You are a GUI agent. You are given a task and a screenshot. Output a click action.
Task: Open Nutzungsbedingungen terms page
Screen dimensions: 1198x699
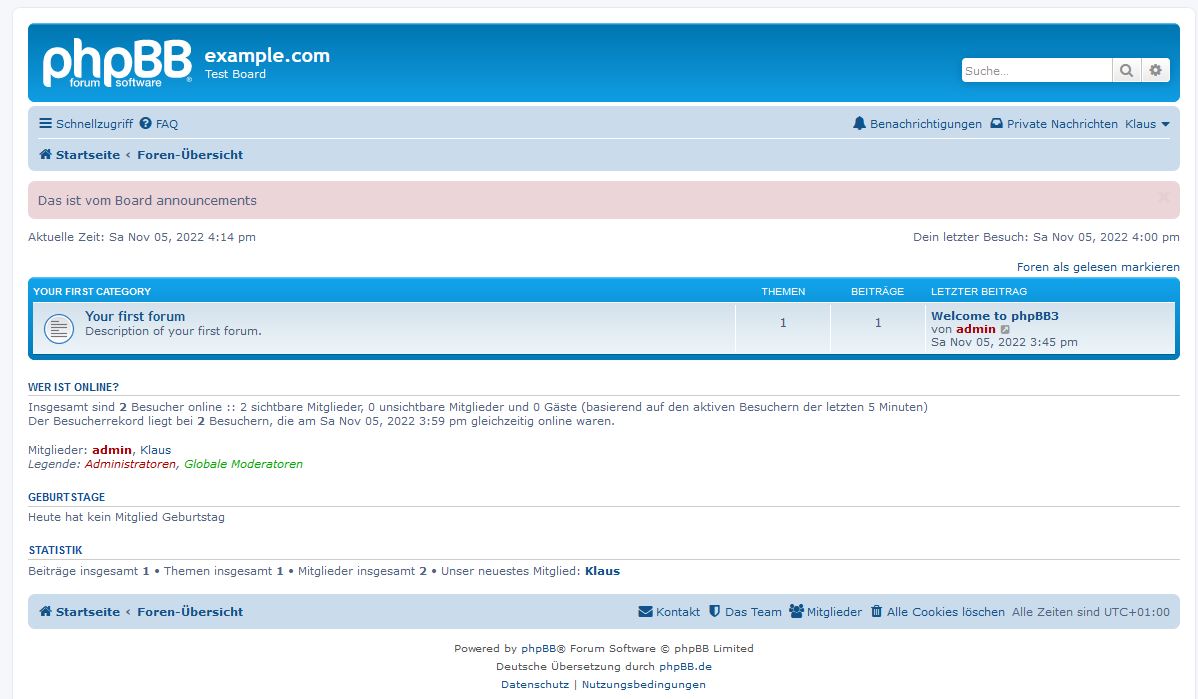tap(643, 684)
